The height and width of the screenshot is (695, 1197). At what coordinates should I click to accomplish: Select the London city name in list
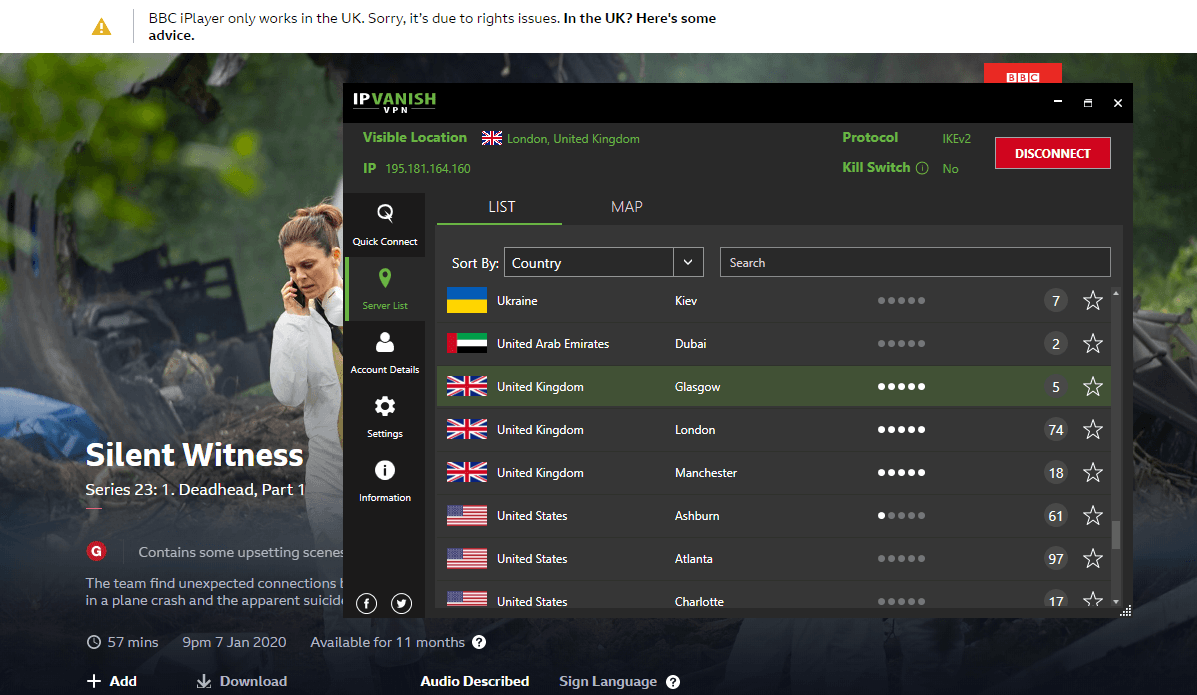click(695, 430)
